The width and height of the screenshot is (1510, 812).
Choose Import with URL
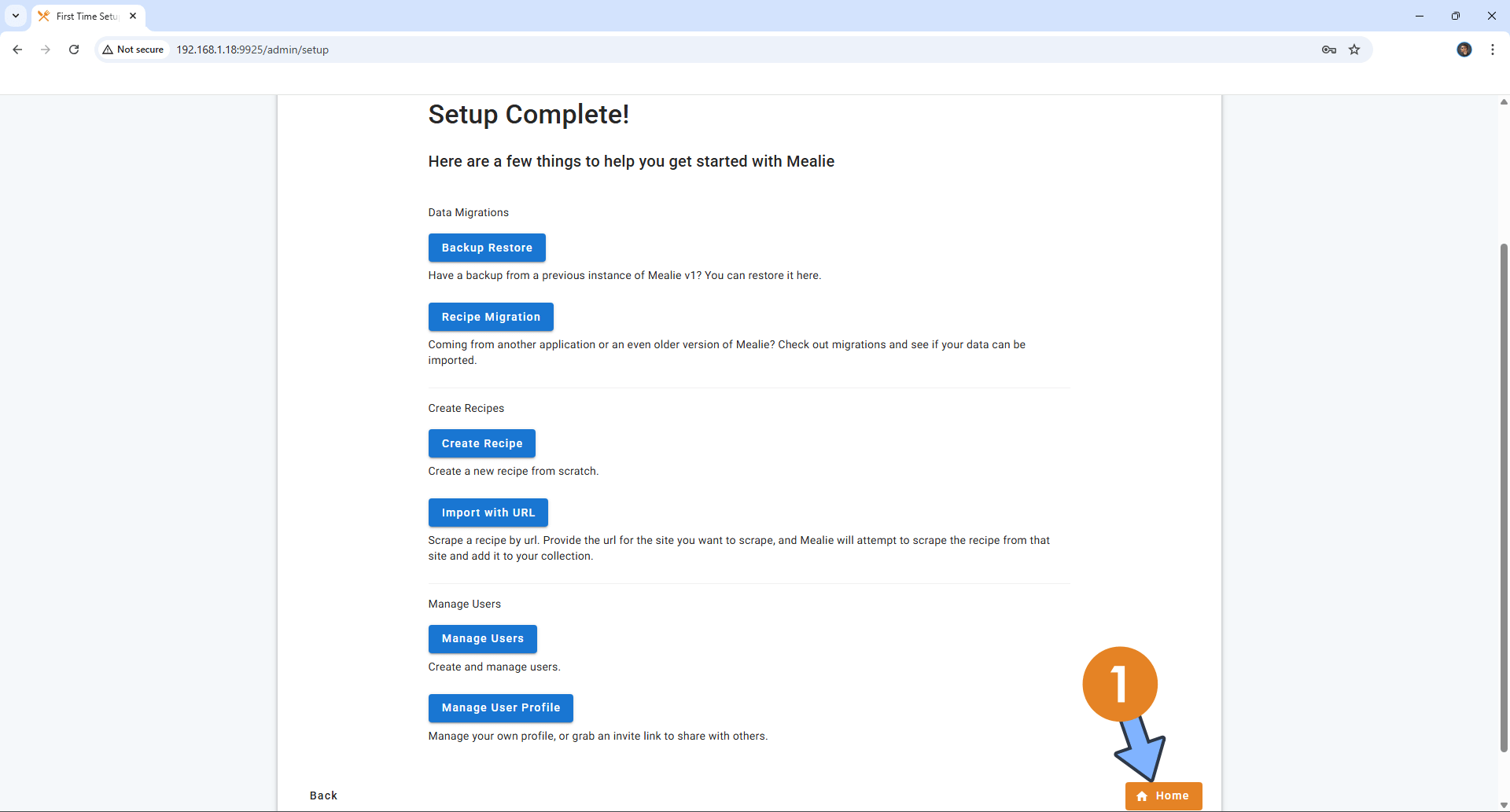click(x=488, y=513)
